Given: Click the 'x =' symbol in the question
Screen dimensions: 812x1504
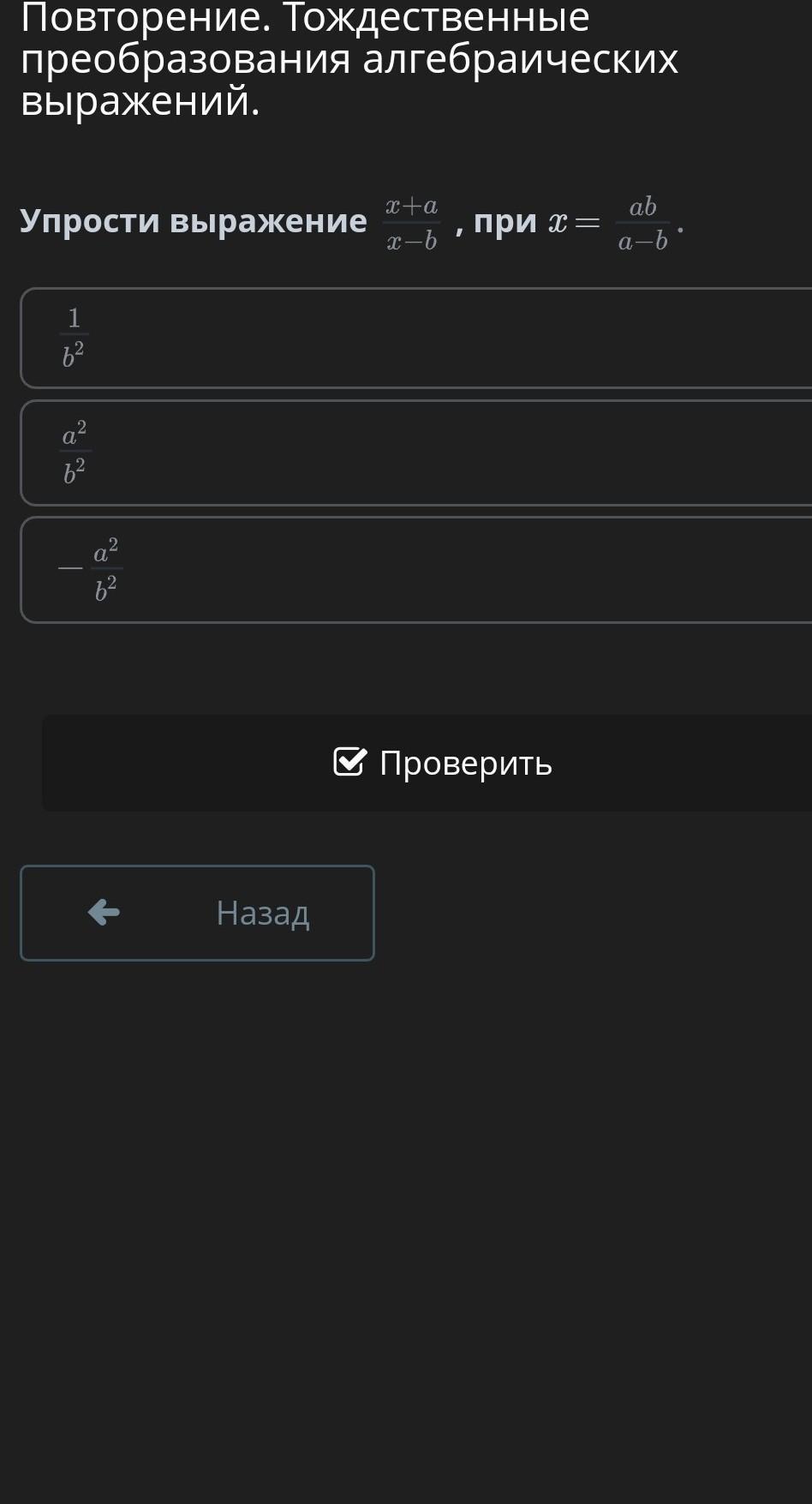Looking at the screenshot, I should tap(574, 223).
